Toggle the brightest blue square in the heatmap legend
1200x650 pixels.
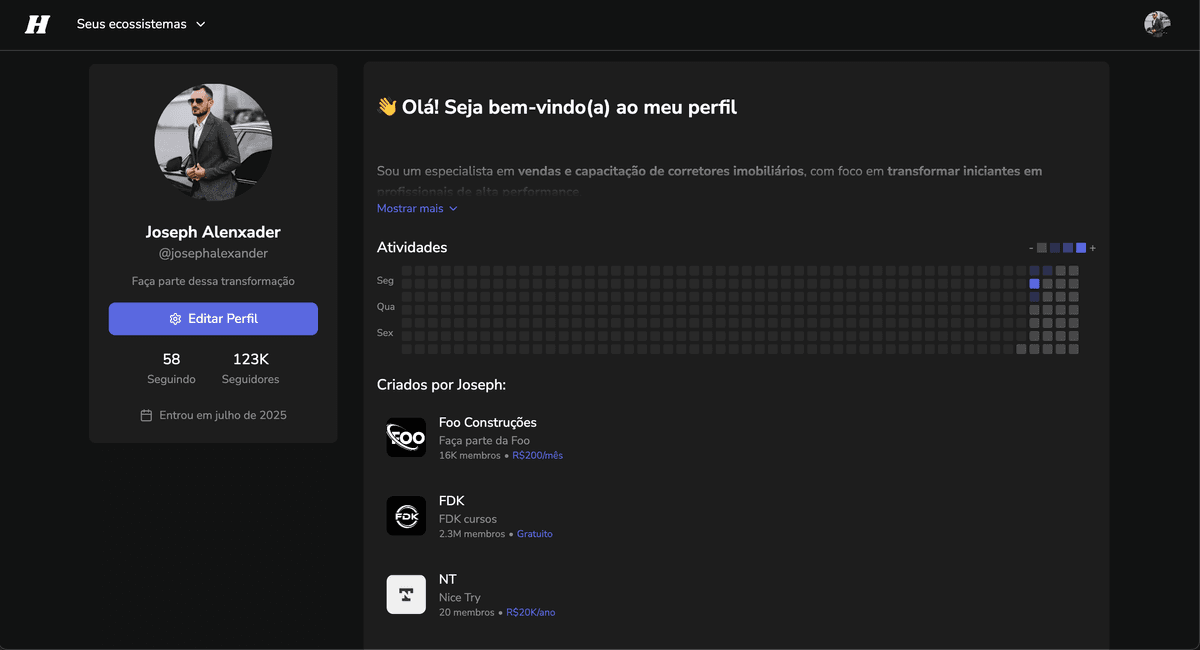click(1080, 247)
